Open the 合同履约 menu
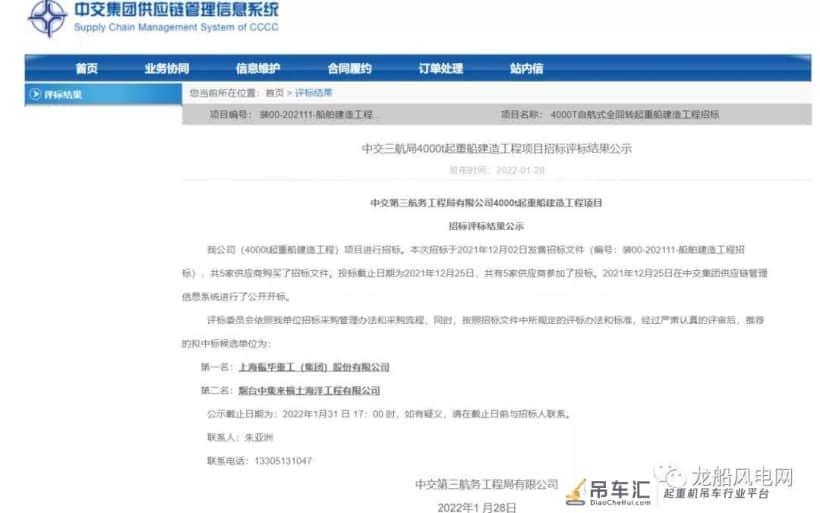 pyautogui.click(x=349, y=69)
